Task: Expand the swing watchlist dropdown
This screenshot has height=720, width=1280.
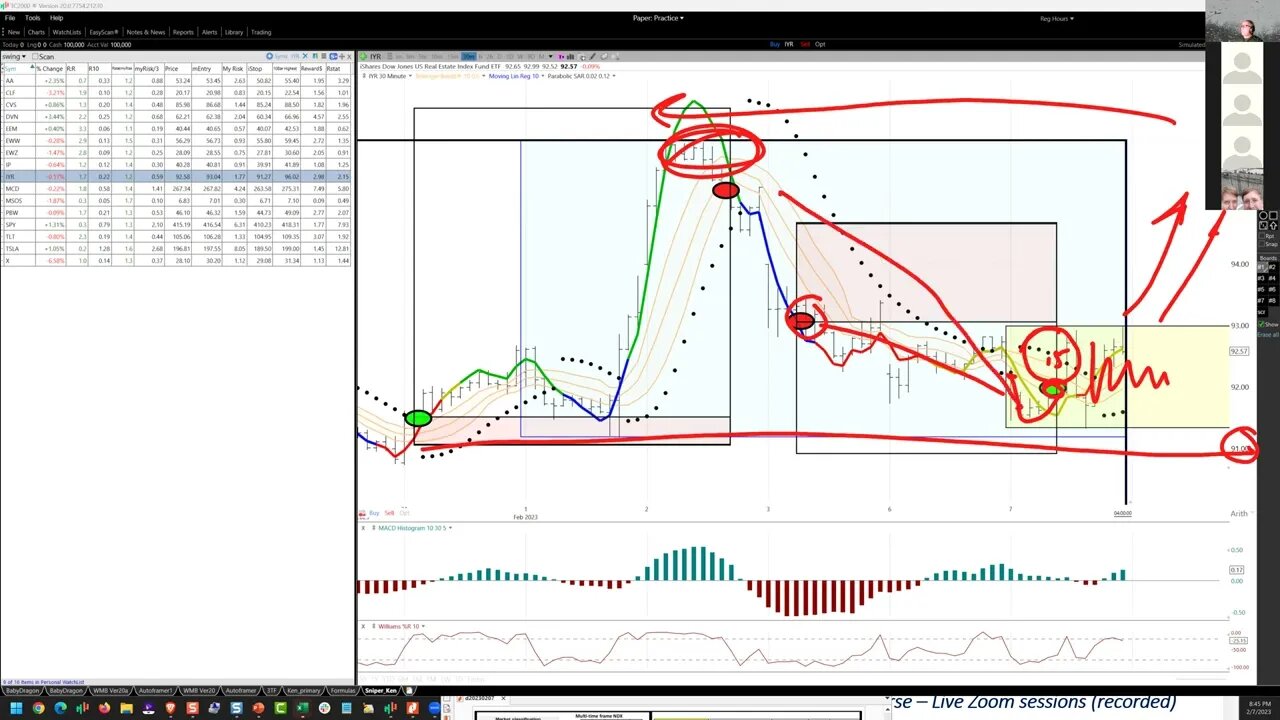Action: (14, 56)
